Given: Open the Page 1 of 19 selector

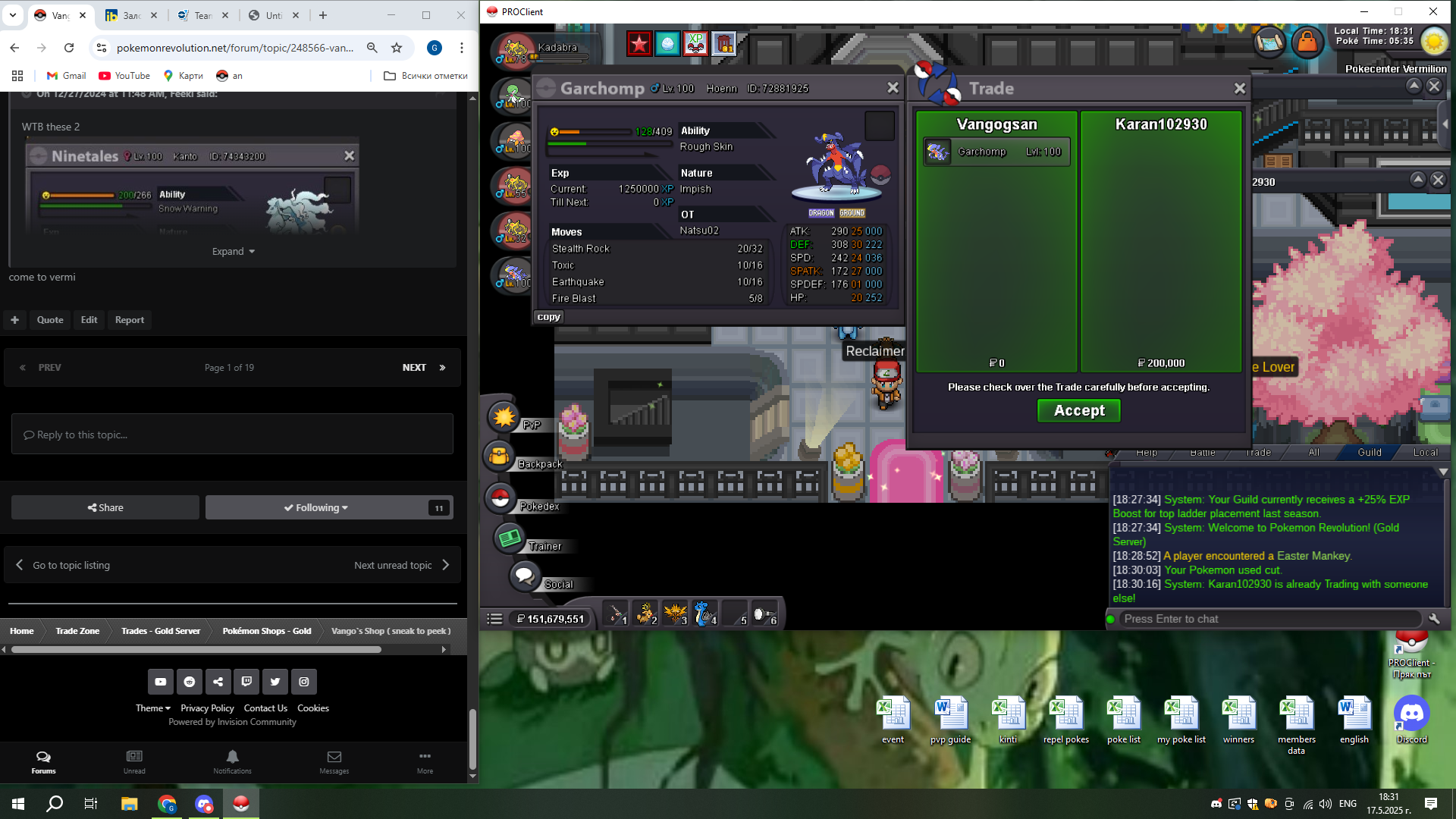Looking at the screenshot, I should [x=229, y=367].
